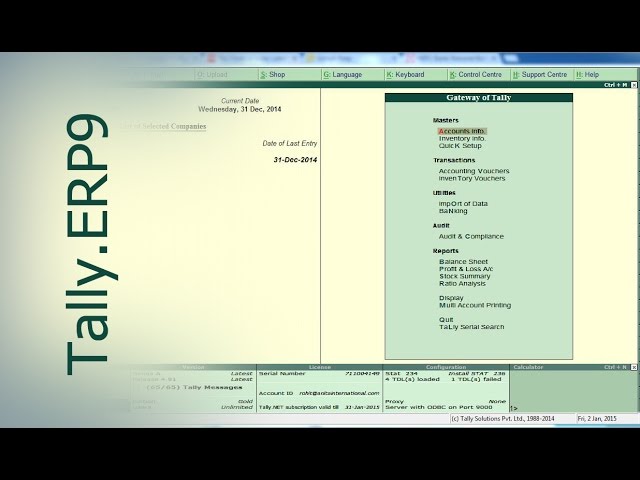The width and height of the screenshot is (640, 480).
Task: Open Inventory Vouchers
Action: pos(472,178)
